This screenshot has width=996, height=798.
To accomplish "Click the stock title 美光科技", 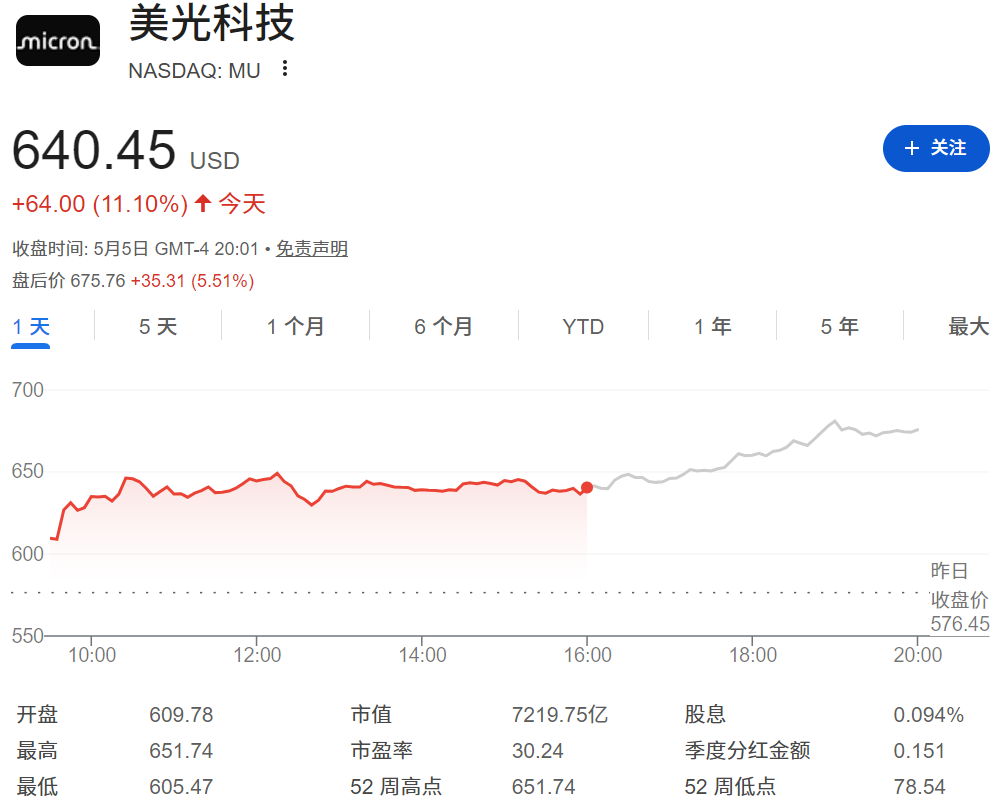I will coord(212,23).
